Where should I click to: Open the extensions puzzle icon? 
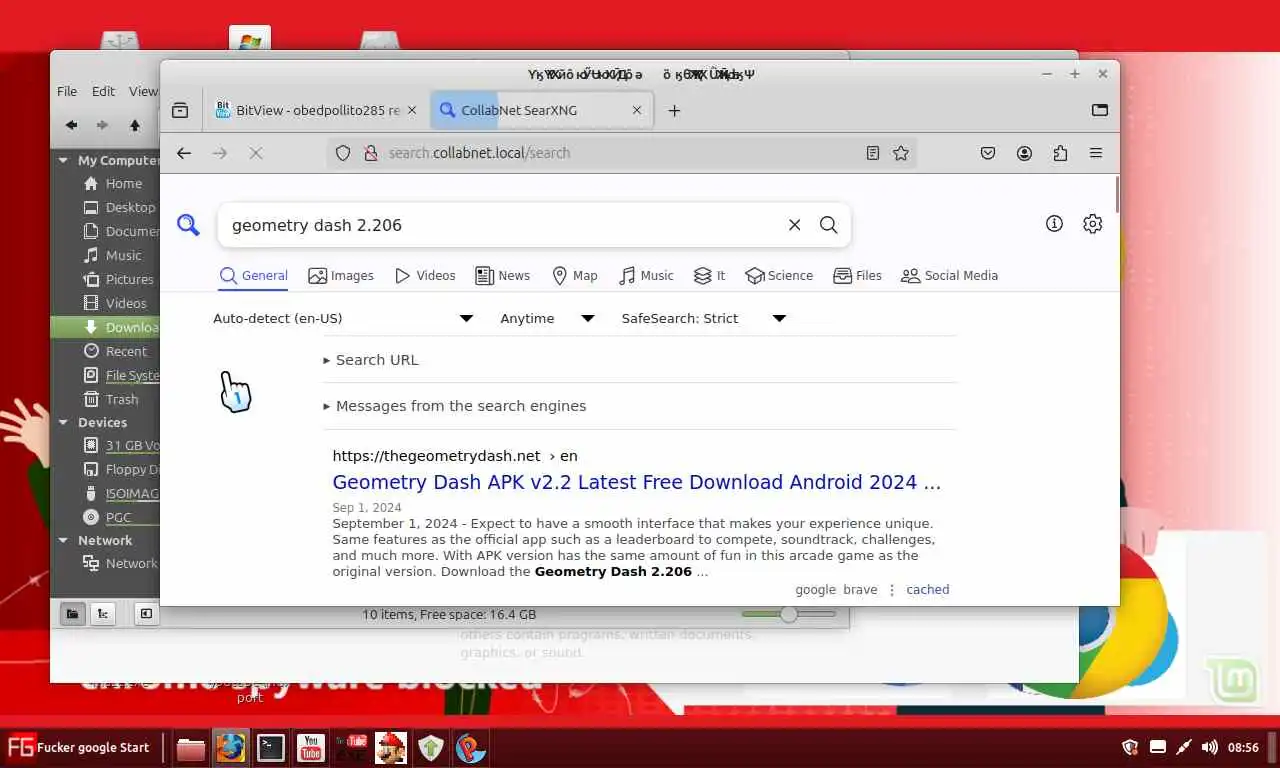point(1060,153)
